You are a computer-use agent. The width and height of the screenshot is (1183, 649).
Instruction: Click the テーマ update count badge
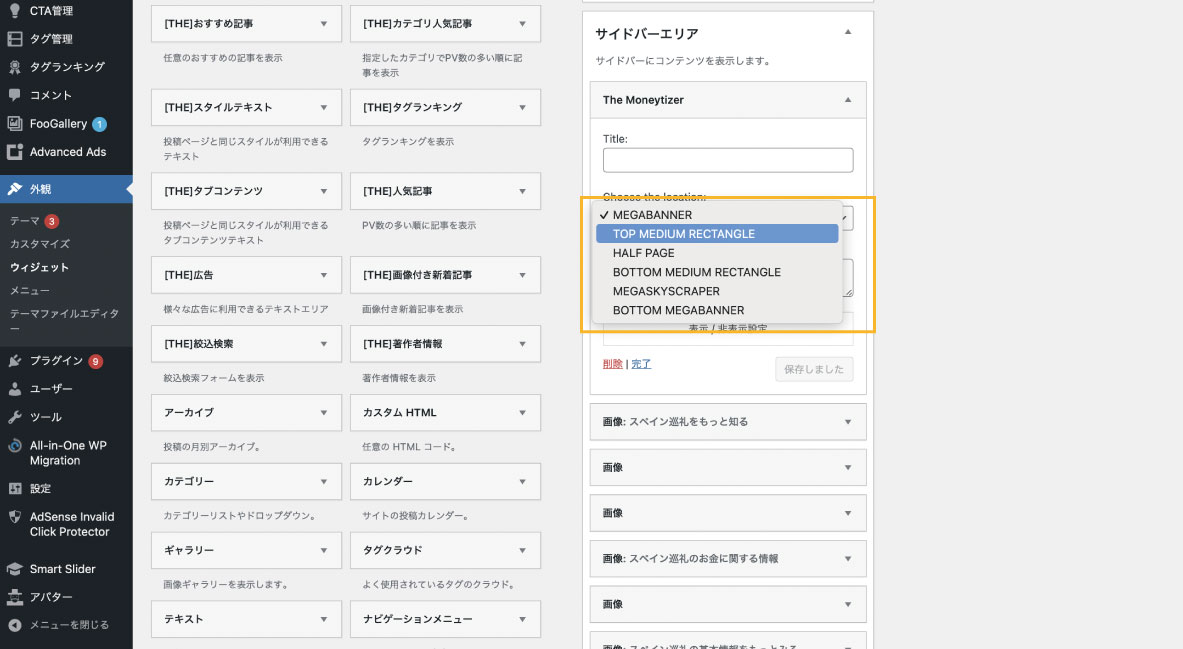click(51, 221)
